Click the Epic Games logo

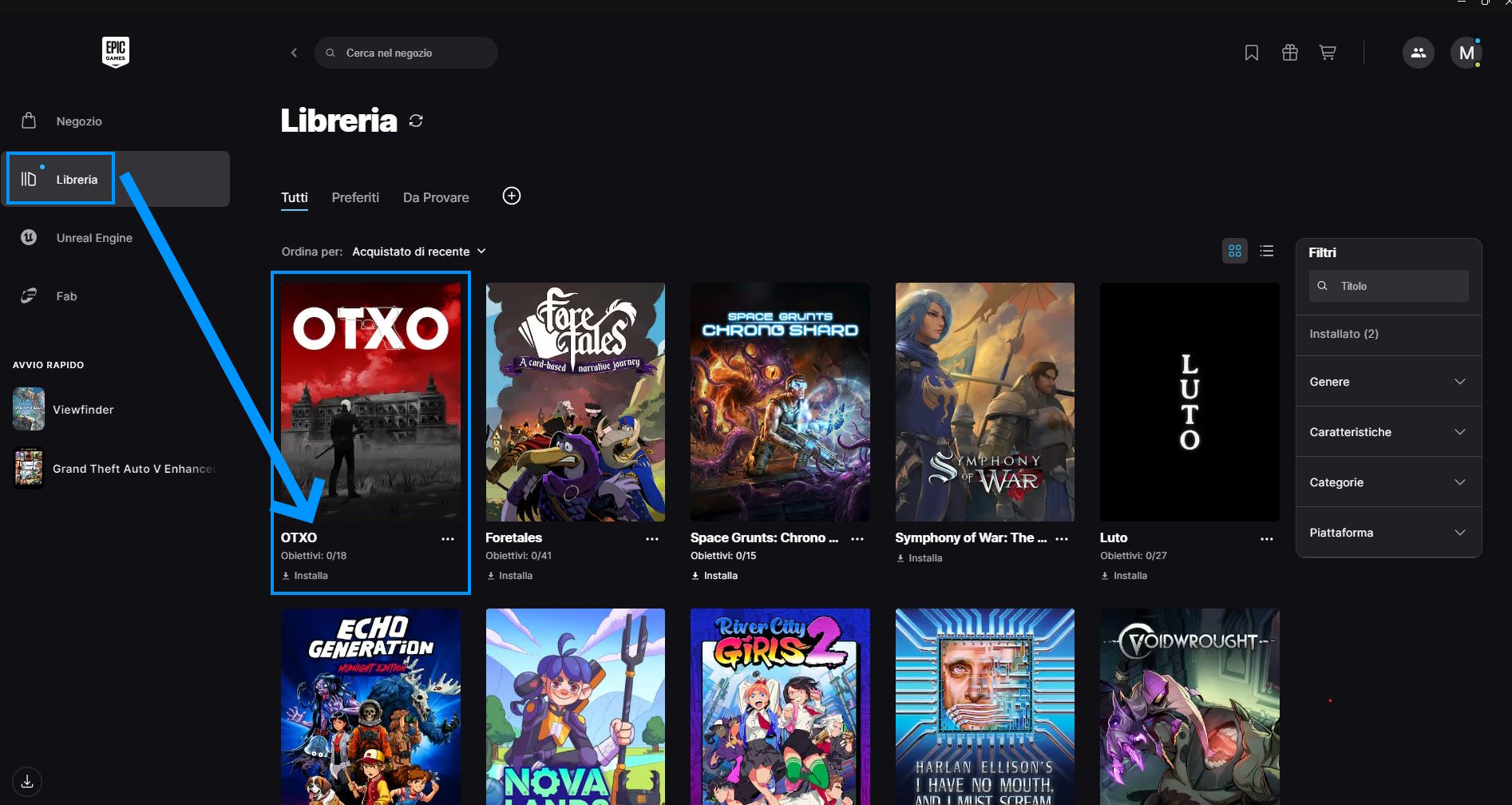click(116, 52)
